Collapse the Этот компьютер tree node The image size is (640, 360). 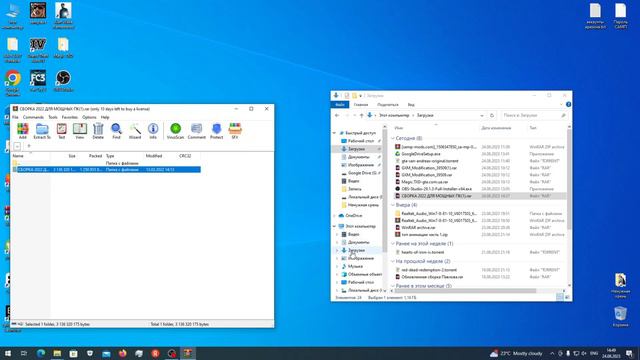click(x=334, y=226)
